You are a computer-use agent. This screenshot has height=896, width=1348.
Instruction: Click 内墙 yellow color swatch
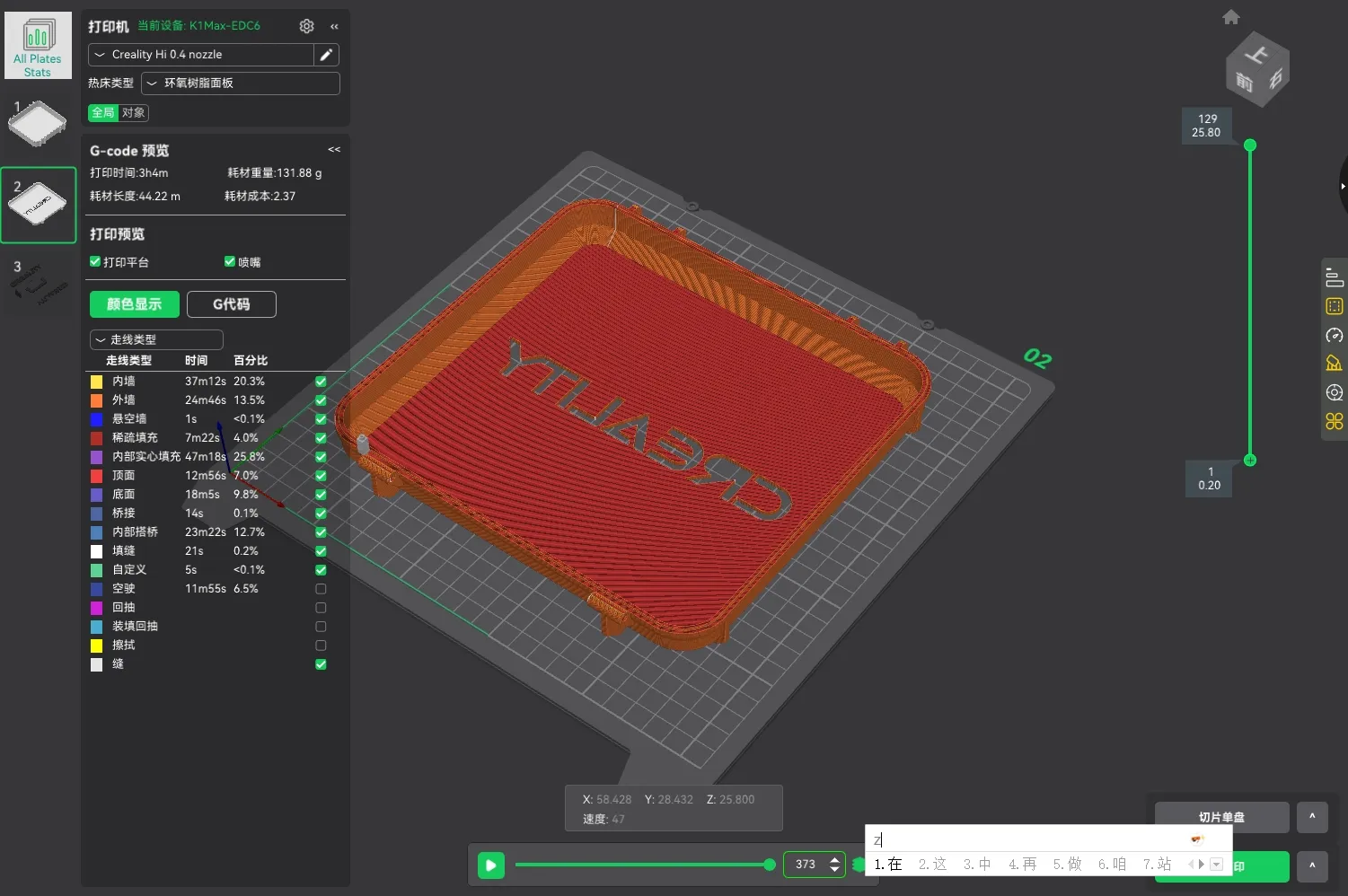click(x=96, y=382)
